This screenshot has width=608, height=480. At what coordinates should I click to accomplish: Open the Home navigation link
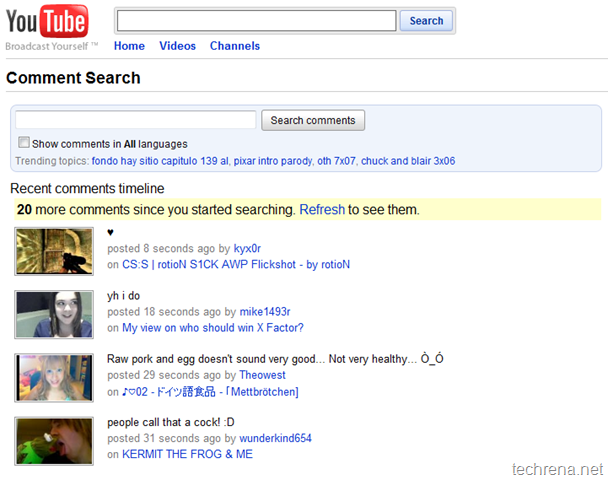pos(129,46)
